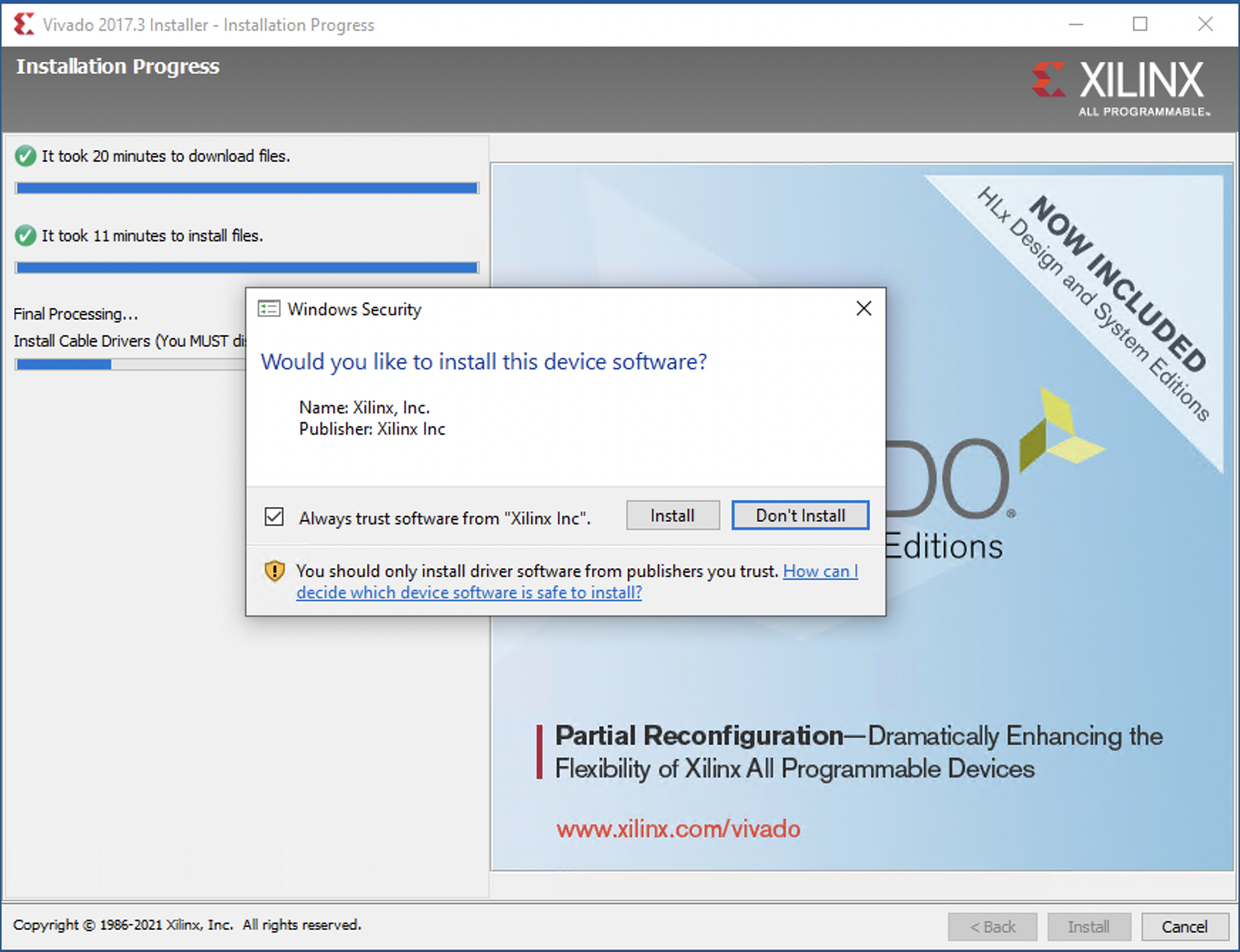Open the safe device software help link
The height and width of the screenshot is (952, 1240).
(x=469, y=593)
